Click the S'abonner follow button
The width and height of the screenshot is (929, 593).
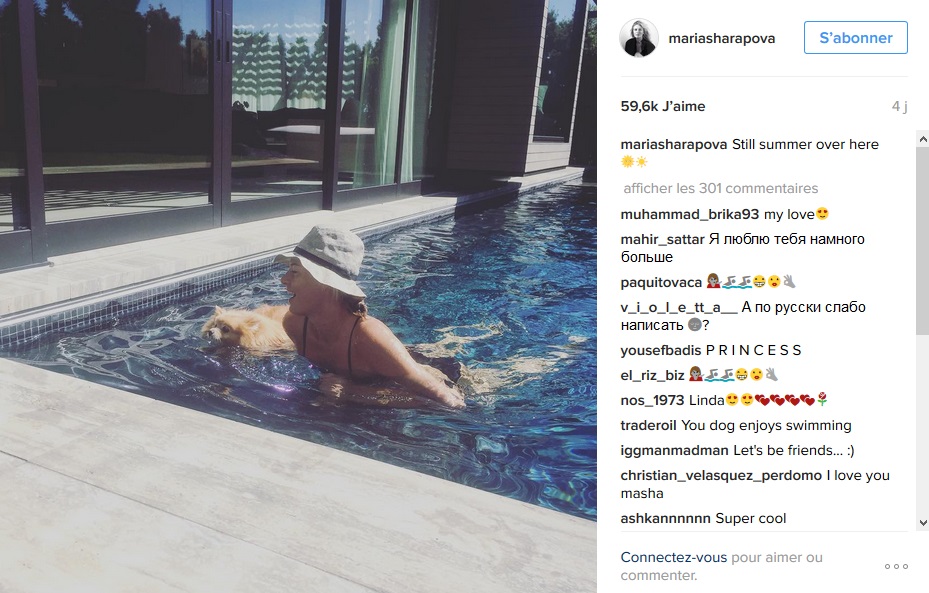pos(856,38)
